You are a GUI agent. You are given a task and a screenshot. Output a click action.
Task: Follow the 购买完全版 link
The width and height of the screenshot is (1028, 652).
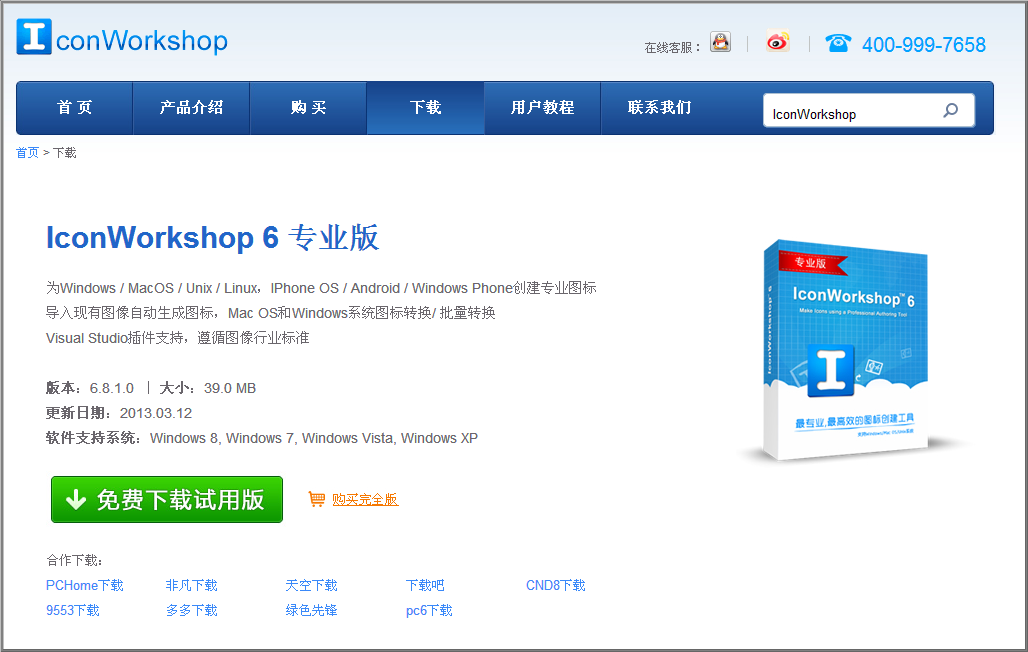pos(365,499)
